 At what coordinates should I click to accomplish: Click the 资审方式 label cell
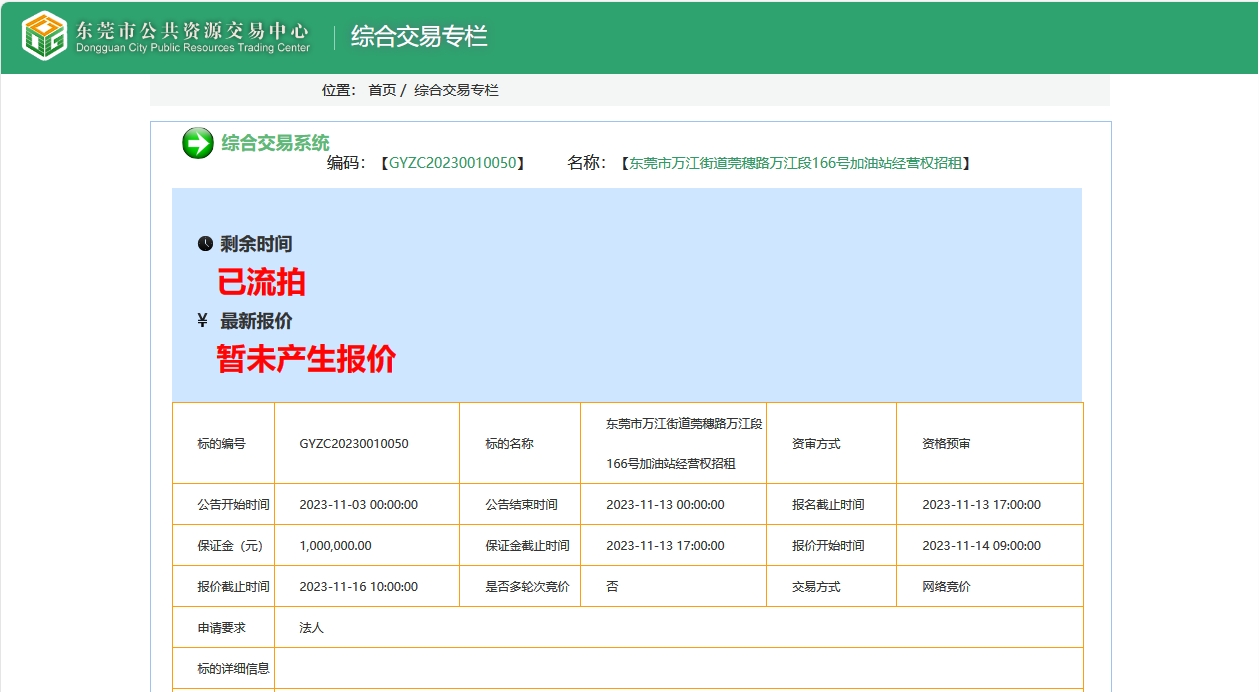[831, 443]
